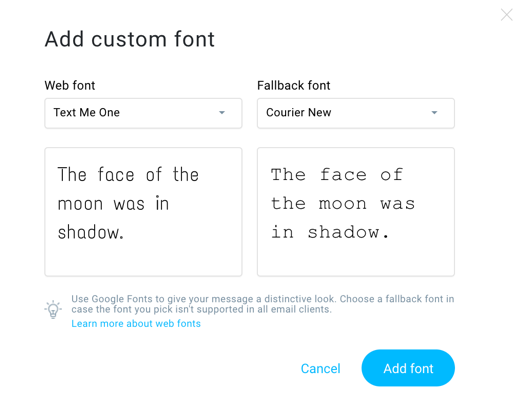Select the Web font label
The width and height of the screenshot is (525, 397).
click(70, 85)
